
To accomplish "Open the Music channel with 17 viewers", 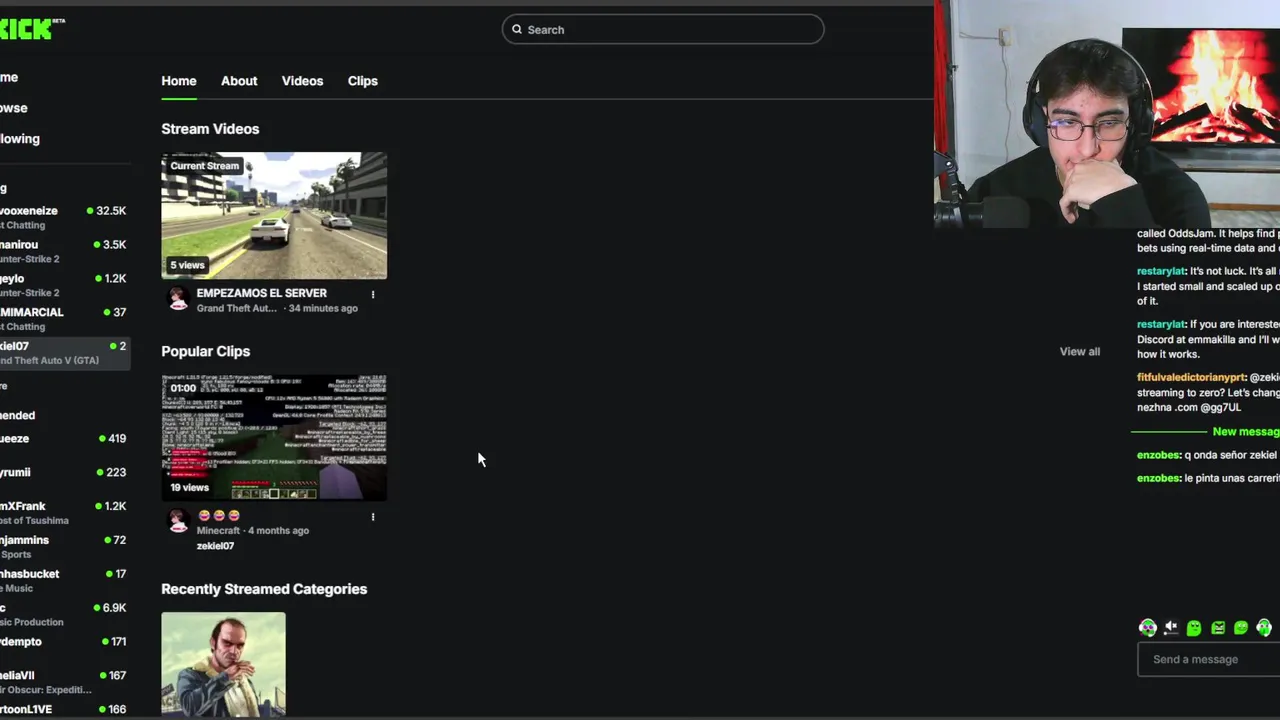I will [x=64, y=580].
